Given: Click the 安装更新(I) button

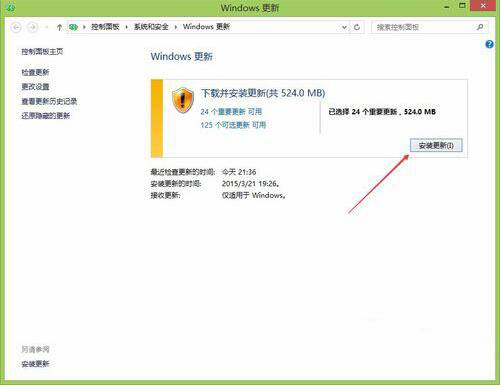Looking at the screenshot, I should [436, 145].
